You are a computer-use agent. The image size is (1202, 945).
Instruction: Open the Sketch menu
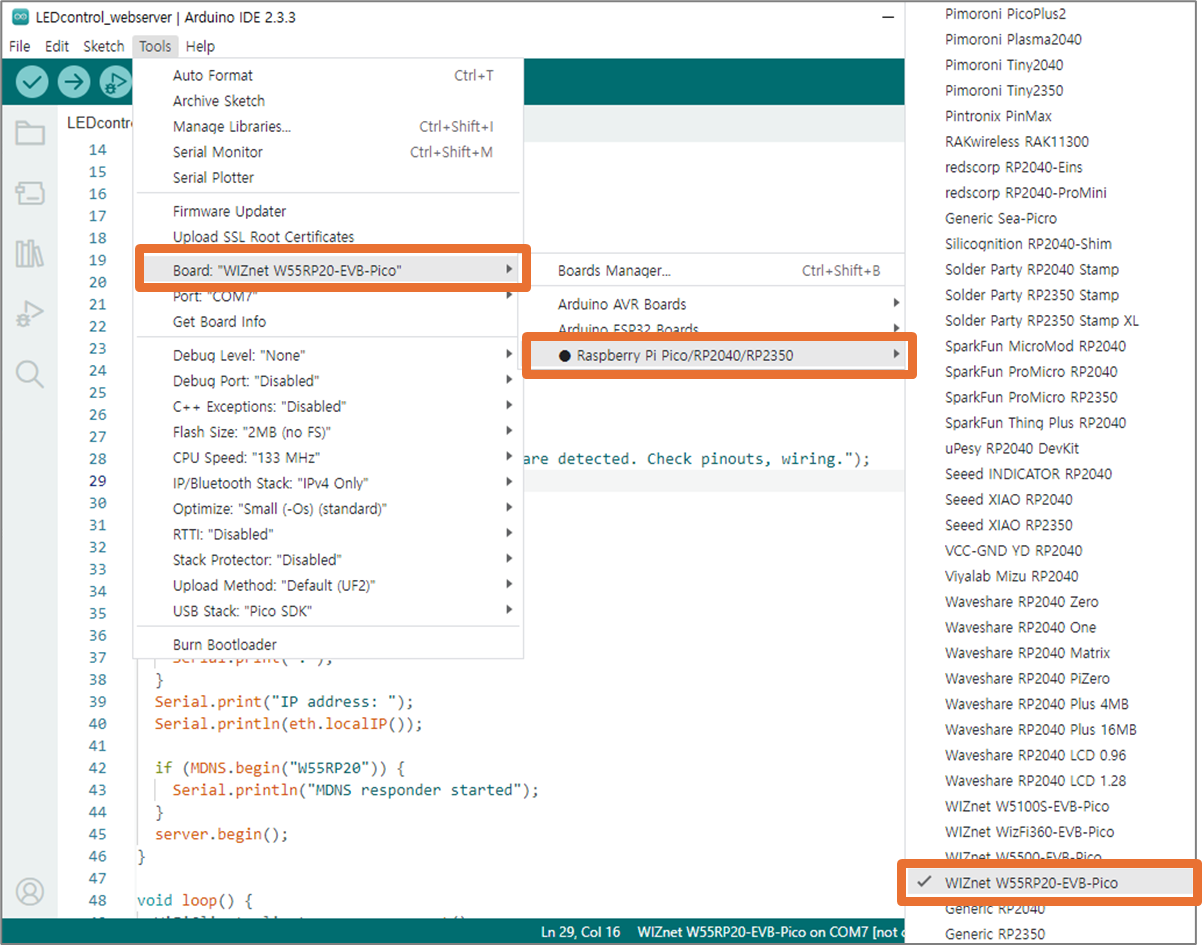(x=104, y=46)
